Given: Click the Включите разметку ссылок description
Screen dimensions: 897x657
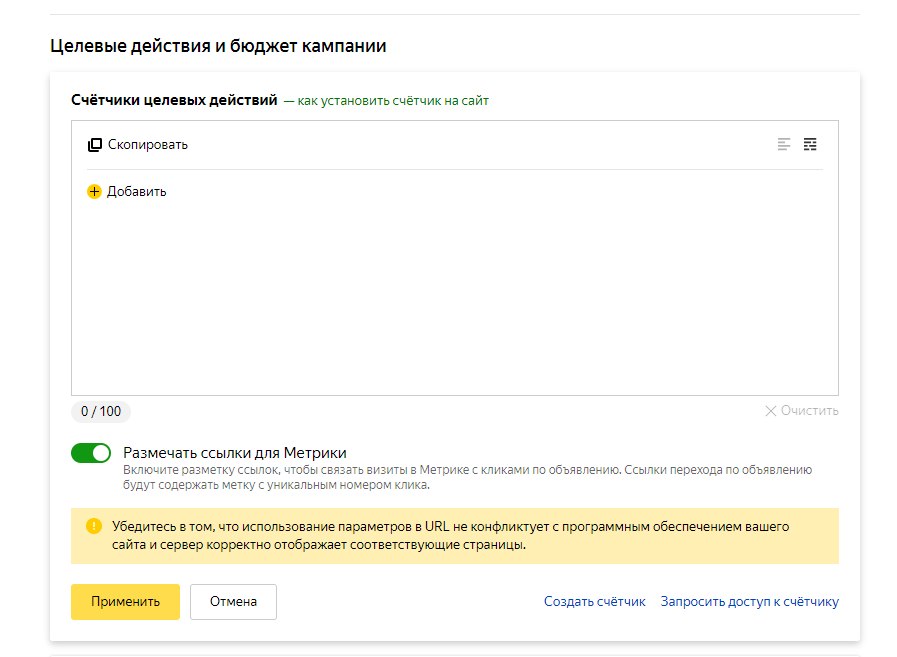Looking at the screenshot, I should tap(467, 477).
